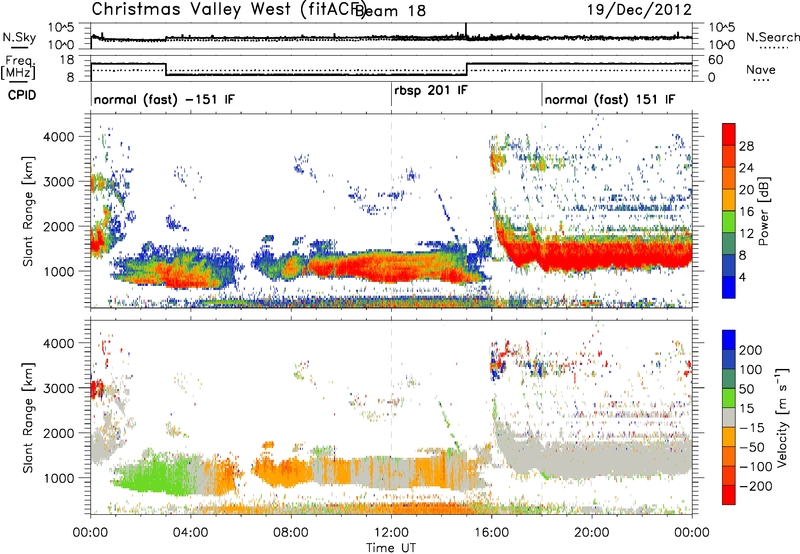Viewport: 800px width, 554px height.
Task: Click the '08:00' time axis tick
Action: 291,533
